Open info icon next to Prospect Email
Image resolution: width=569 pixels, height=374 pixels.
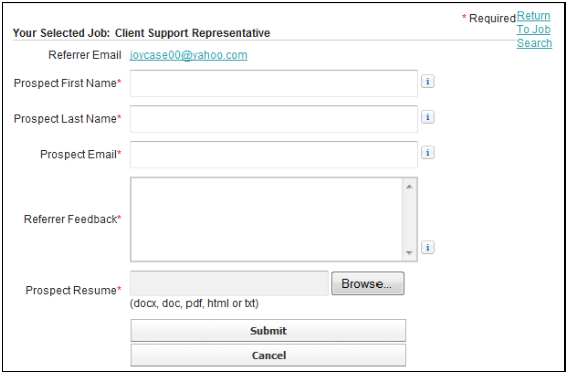tap(428, 153)
